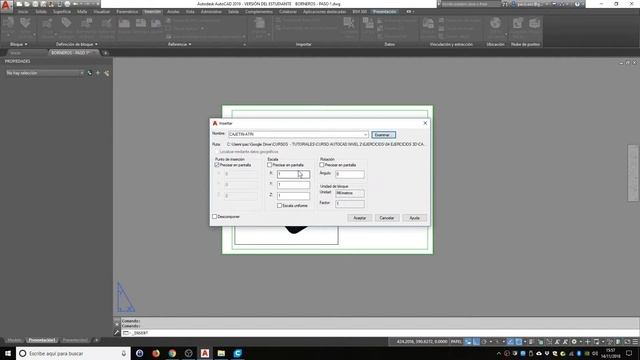640x360 pixels.
Task: Click the Camtasia icon in Windows taskbar
Action: (238, 353)
